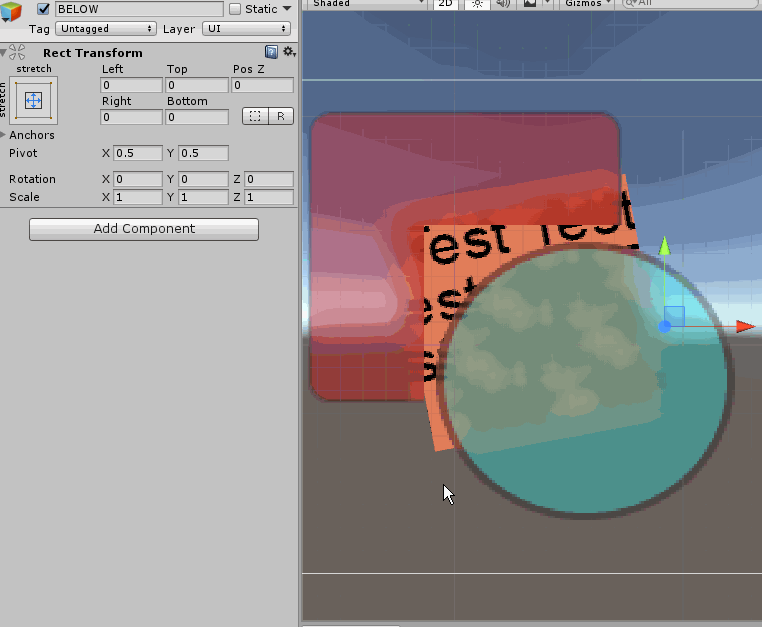
Task: Toggle scene lighting sun icon
Action: 477,3
